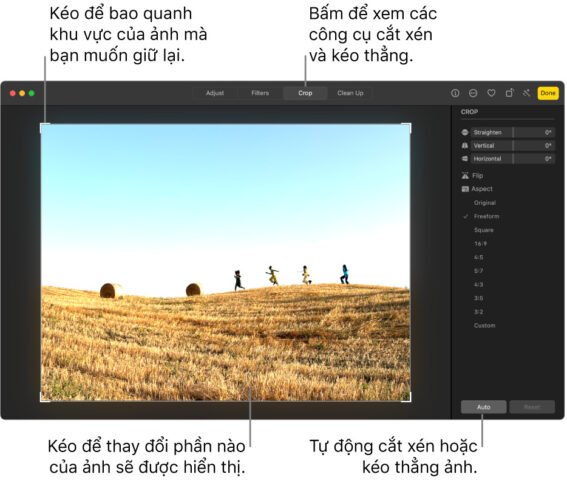
Task: Click the Rotate icon in toolbar
Action: pos(509,93)
